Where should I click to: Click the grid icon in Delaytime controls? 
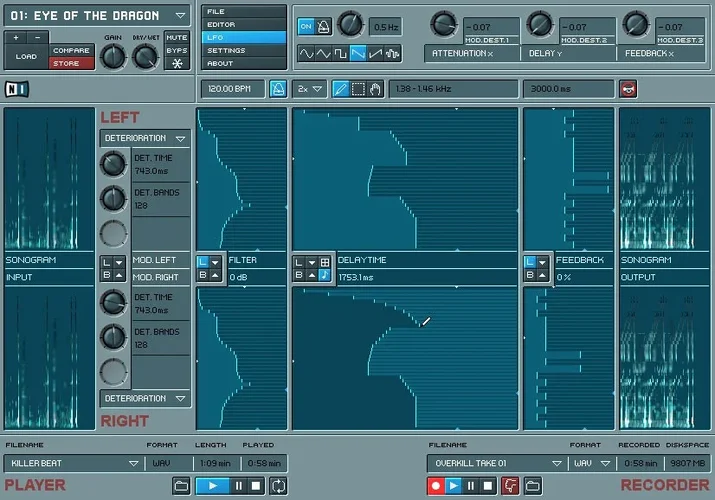(x=325, y=262)
